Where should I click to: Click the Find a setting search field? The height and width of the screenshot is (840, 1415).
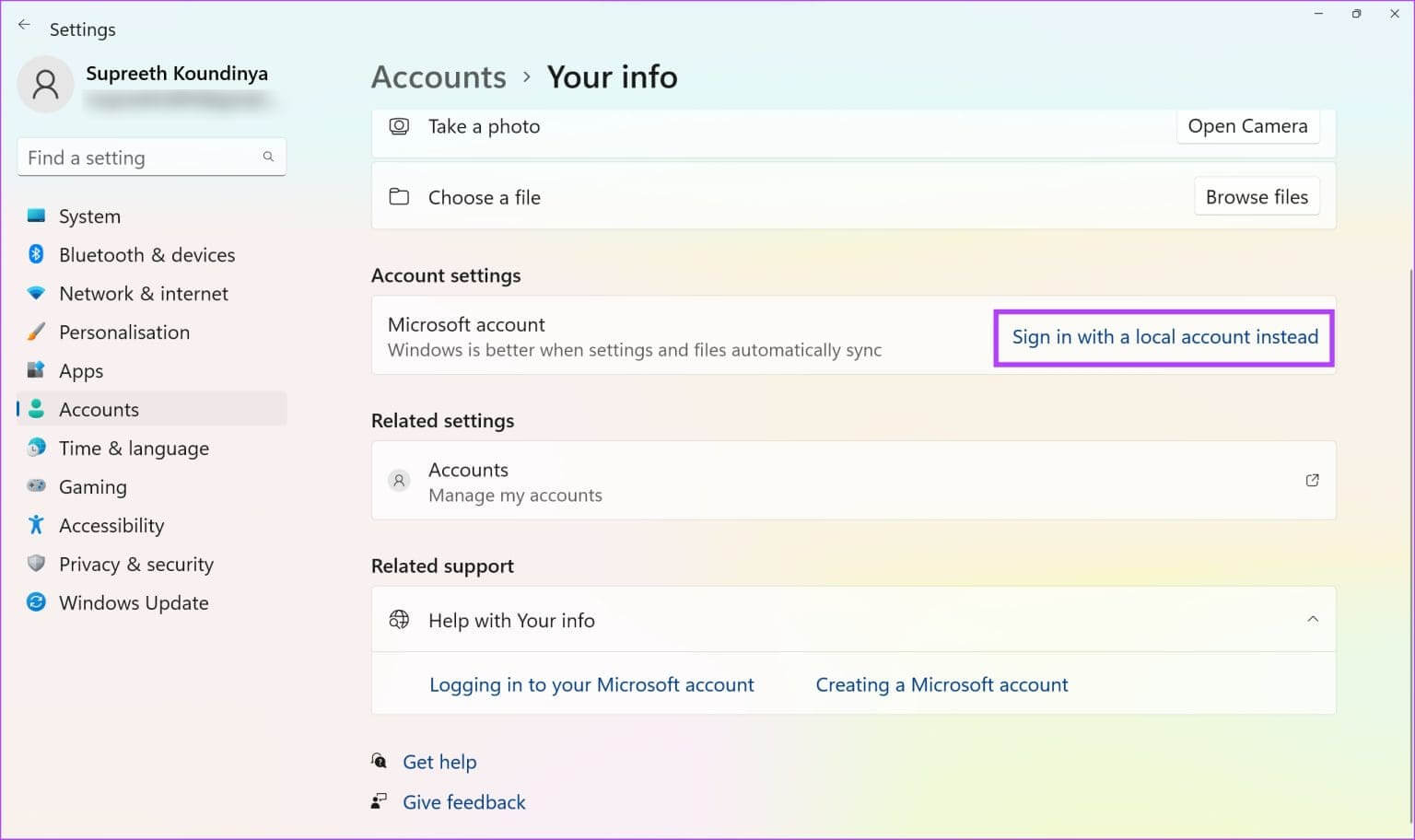152,157
